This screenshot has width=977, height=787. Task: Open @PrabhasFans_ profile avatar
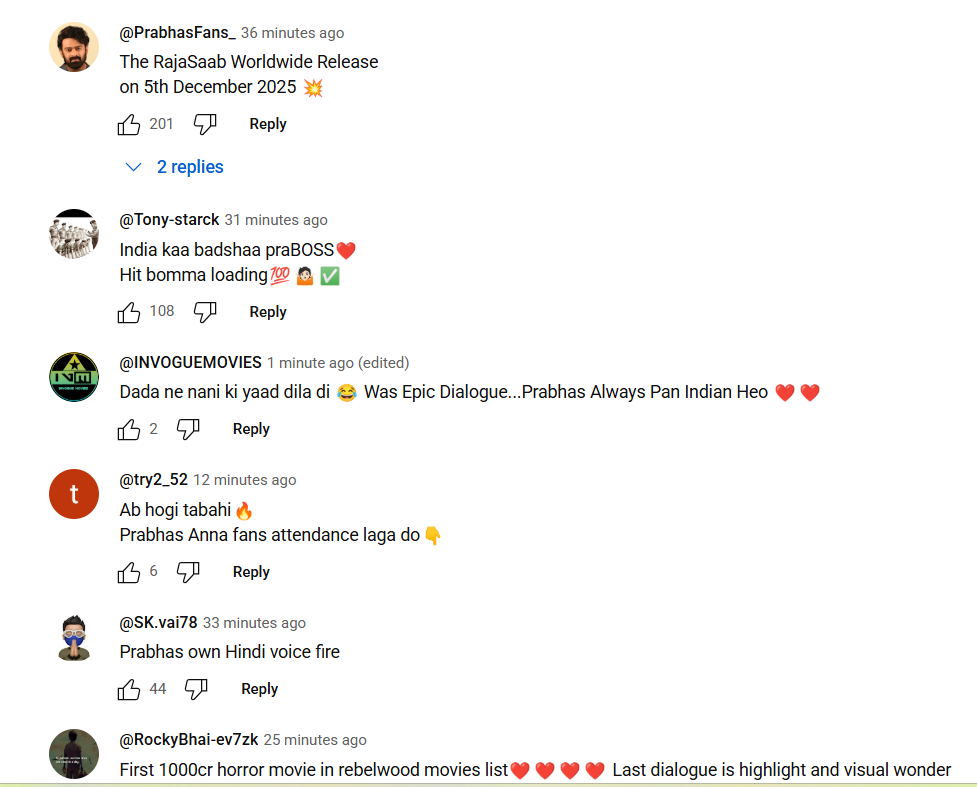pos(74,47)
